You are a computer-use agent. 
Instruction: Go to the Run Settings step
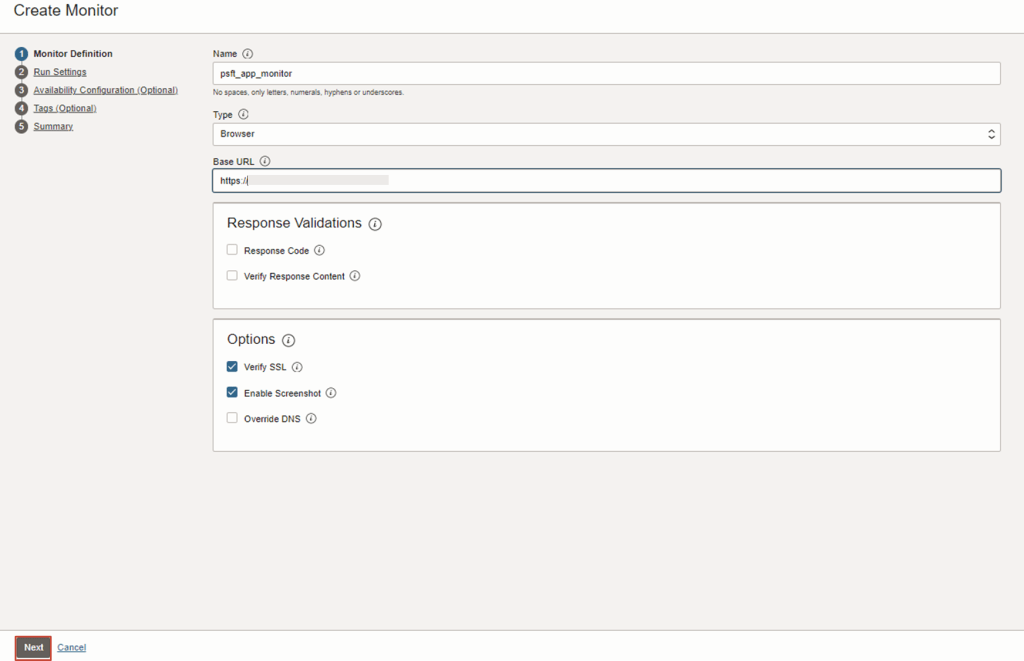[60, 72]
